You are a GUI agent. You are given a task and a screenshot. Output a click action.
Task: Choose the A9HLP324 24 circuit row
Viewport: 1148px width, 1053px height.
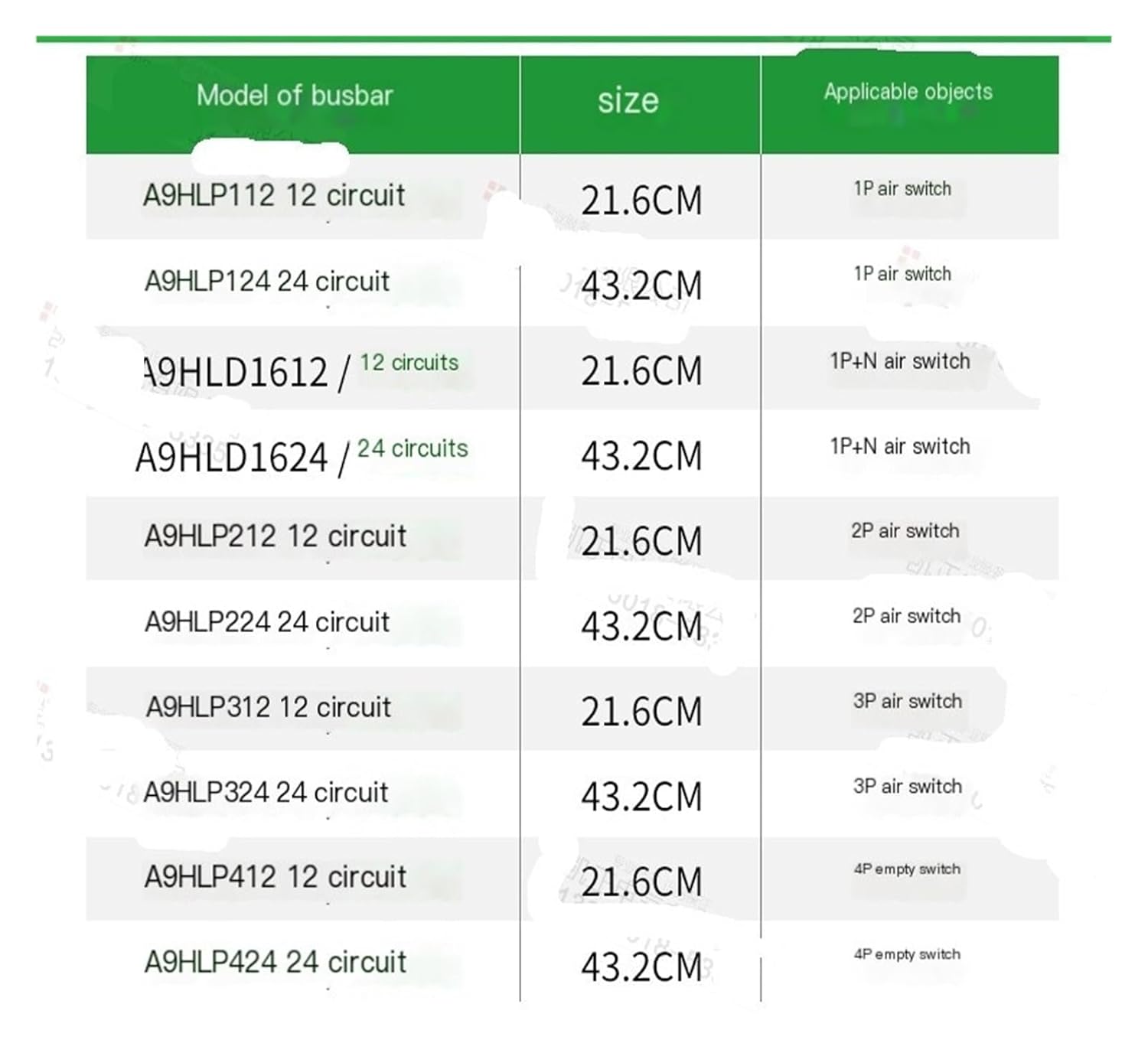click(x=266, y=791)
